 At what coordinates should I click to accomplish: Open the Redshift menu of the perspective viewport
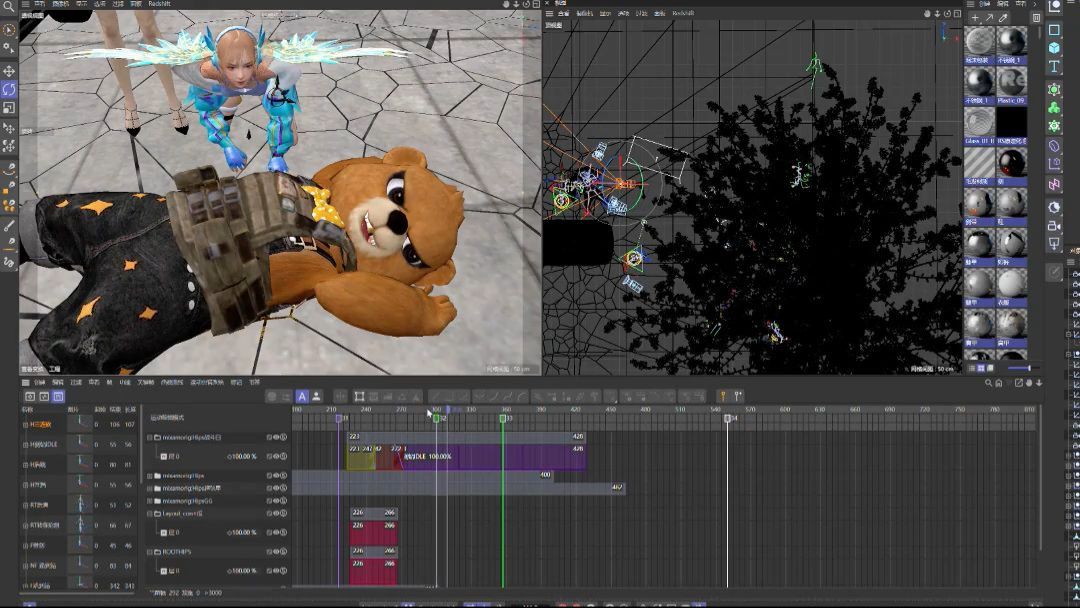[x=159, y=4]
